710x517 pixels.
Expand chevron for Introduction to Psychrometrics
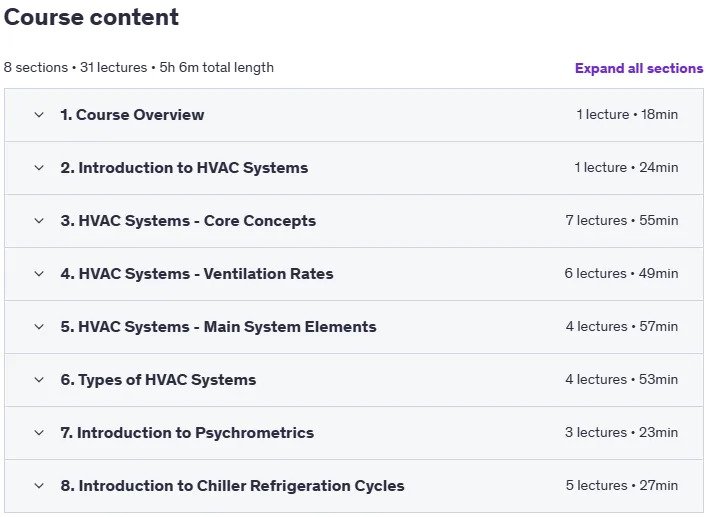tap(39, 433)
